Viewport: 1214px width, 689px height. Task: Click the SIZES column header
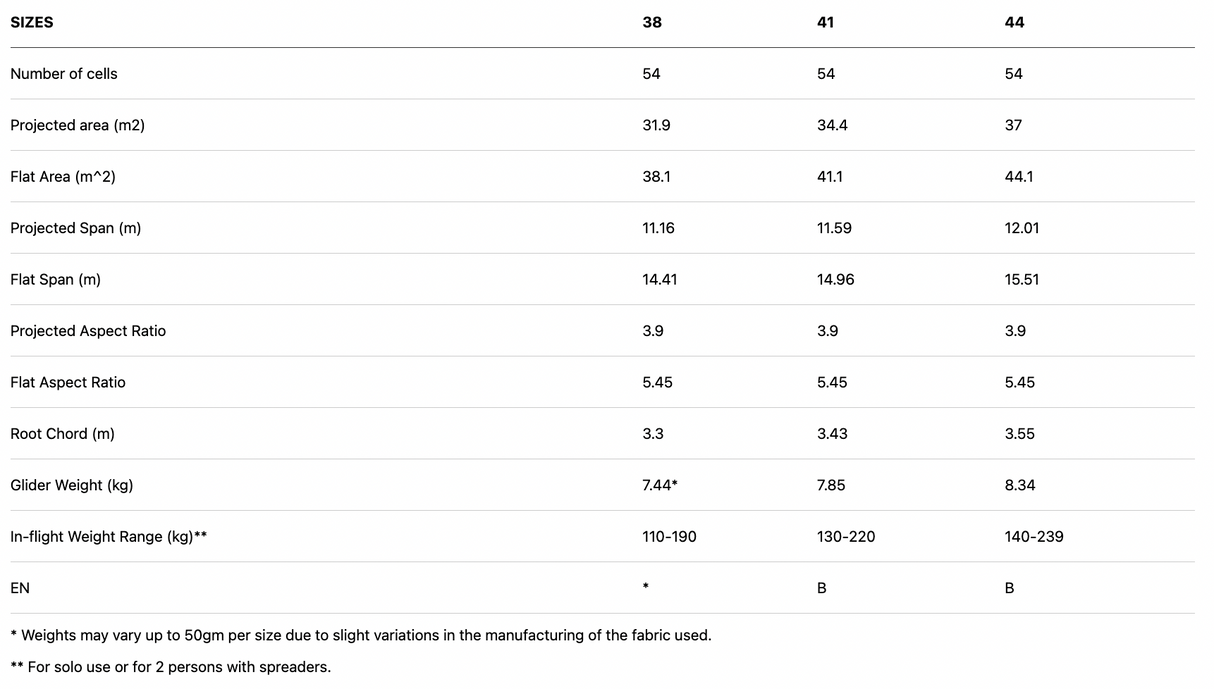32,22
